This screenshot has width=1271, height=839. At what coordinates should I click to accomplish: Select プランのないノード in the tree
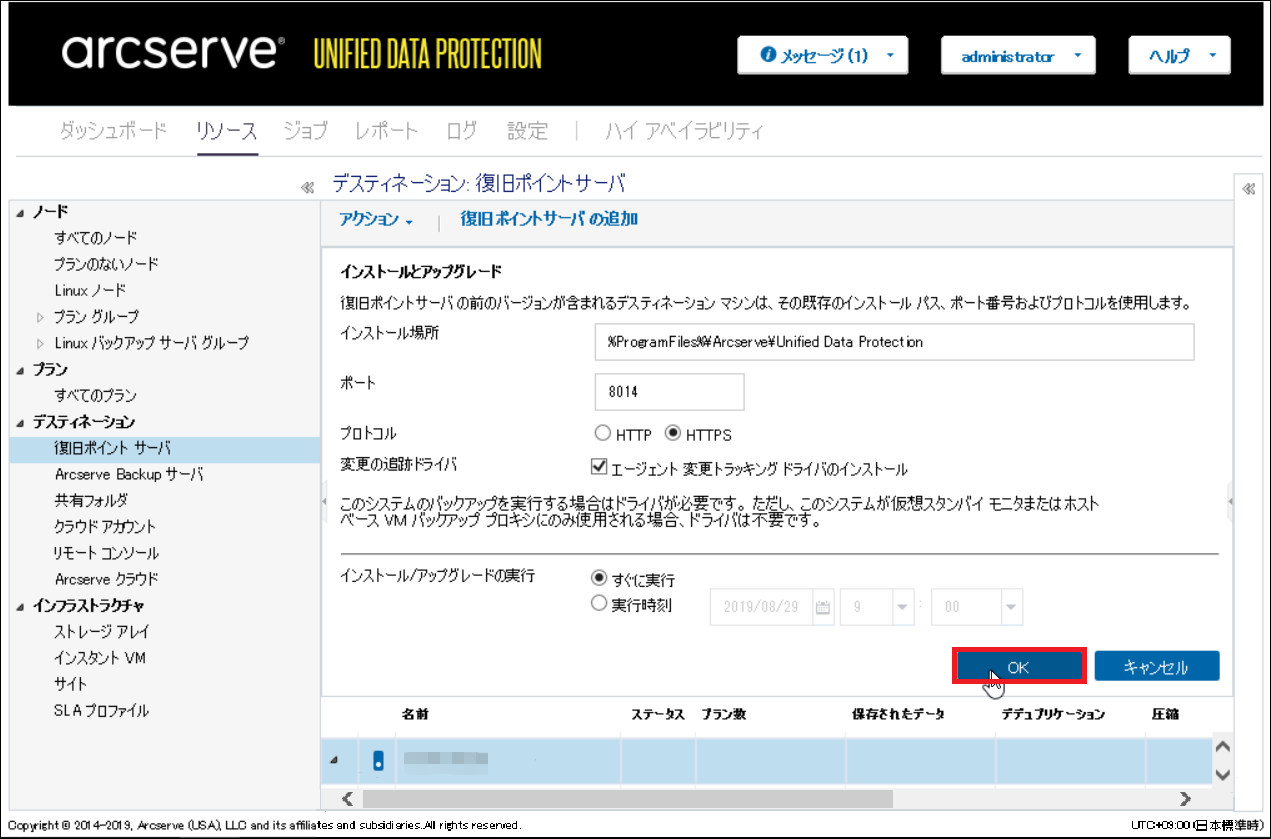[106, 264]
